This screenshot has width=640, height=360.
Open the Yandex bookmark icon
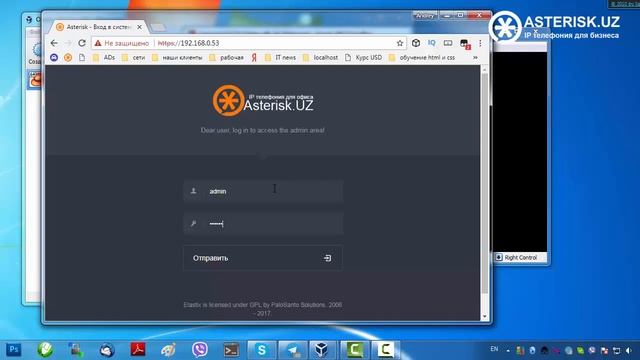pyautogui.click(x=254, y=58)
